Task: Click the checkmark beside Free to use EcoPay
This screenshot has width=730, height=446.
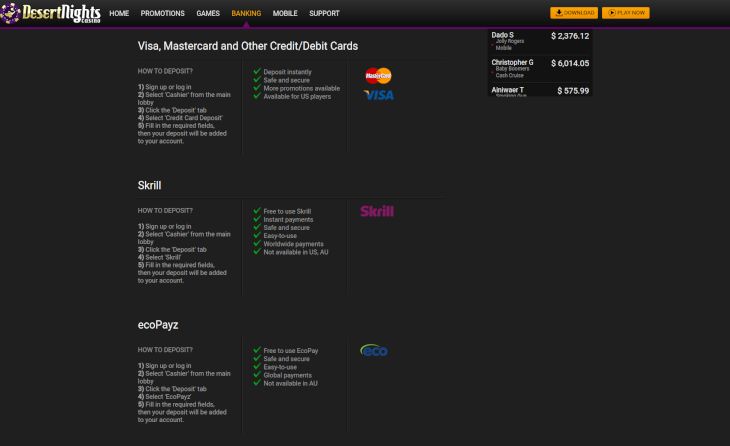Action: tap(257, 350)
